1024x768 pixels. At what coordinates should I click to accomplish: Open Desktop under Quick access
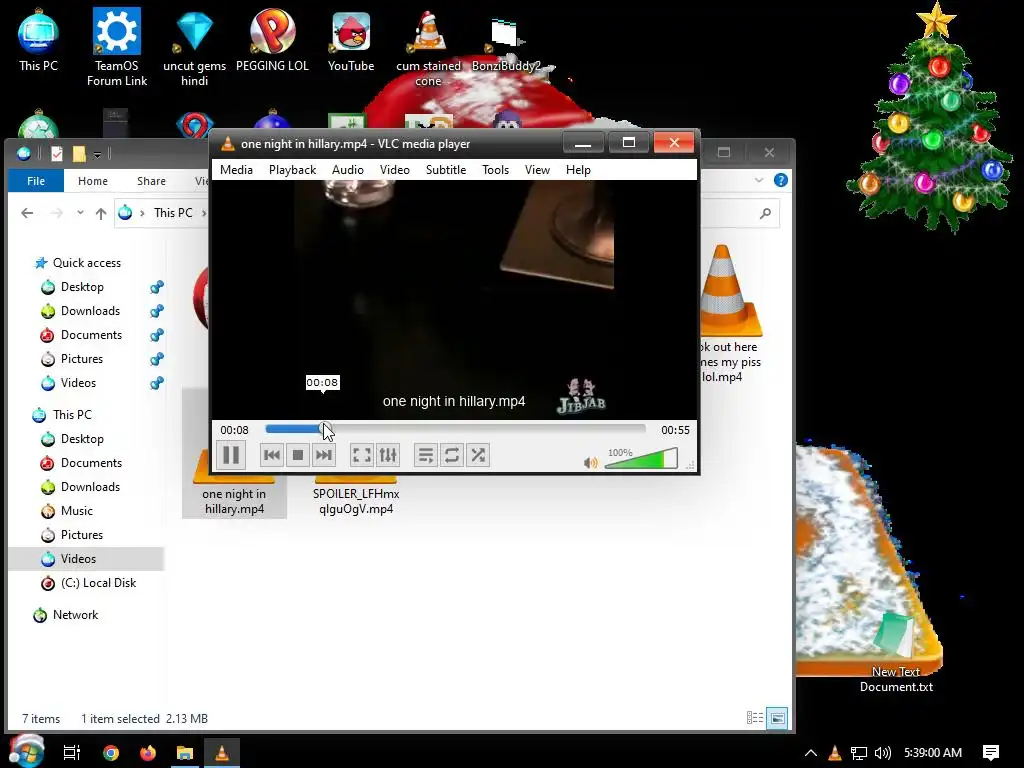pos(82,287)
